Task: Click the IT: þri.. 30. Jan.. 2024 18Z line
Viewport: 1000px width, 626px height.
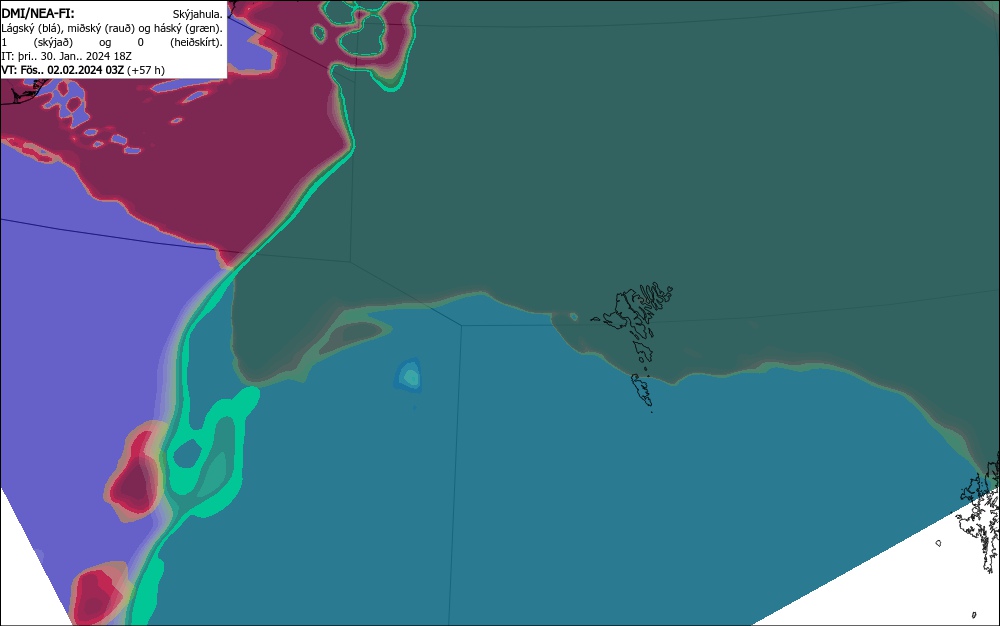Action: pos(66,56)
